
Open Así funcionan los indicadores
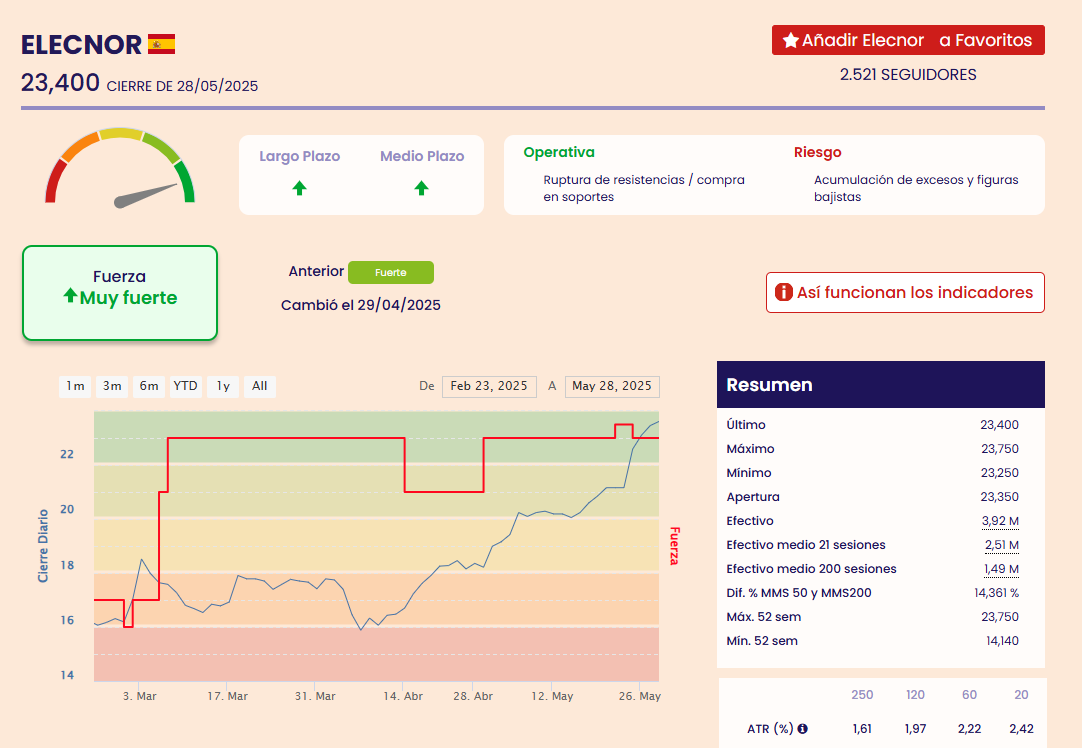(x=905, y=293)
